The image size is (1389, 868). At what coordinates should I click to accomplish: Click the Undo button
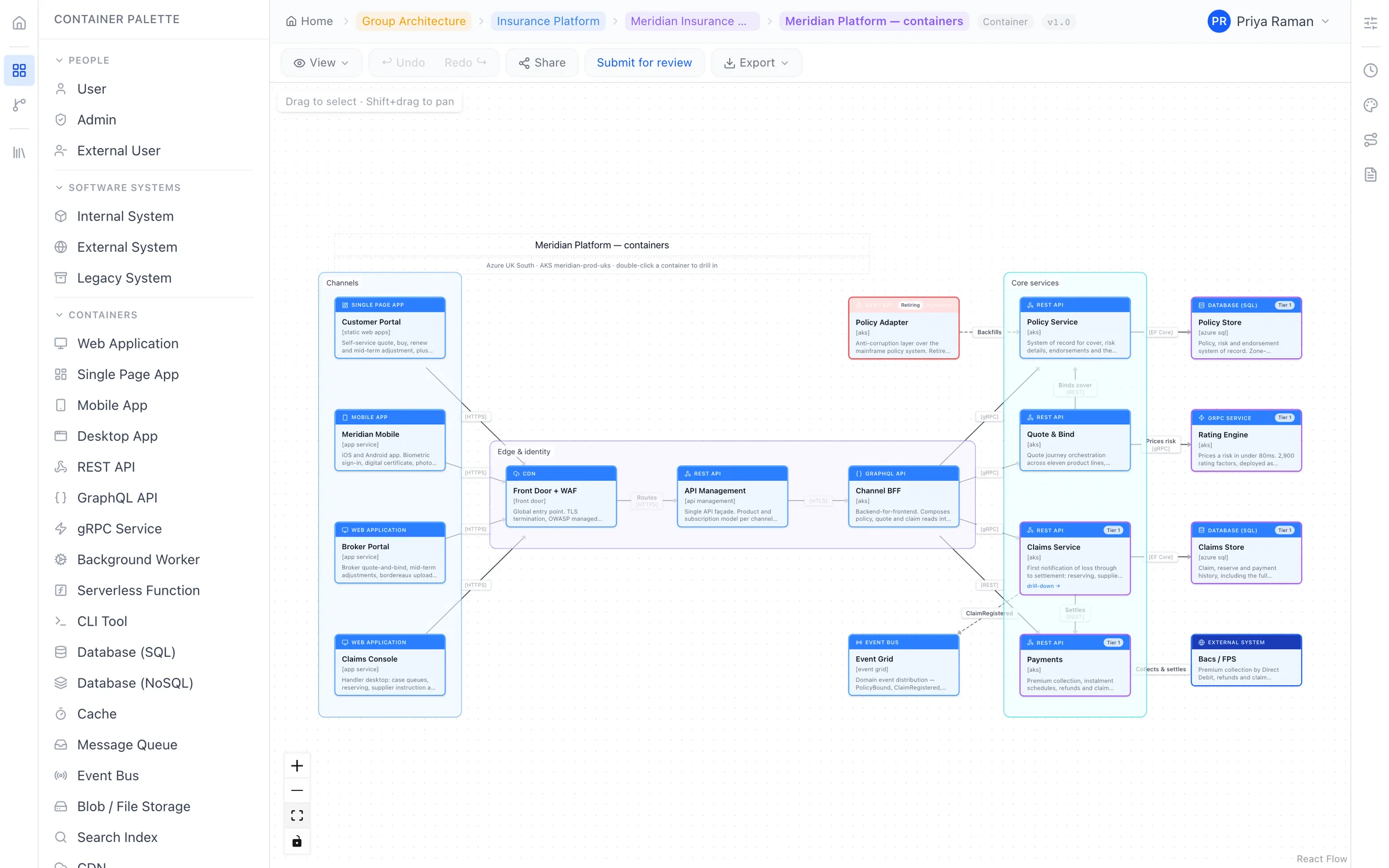coord(403,62)
